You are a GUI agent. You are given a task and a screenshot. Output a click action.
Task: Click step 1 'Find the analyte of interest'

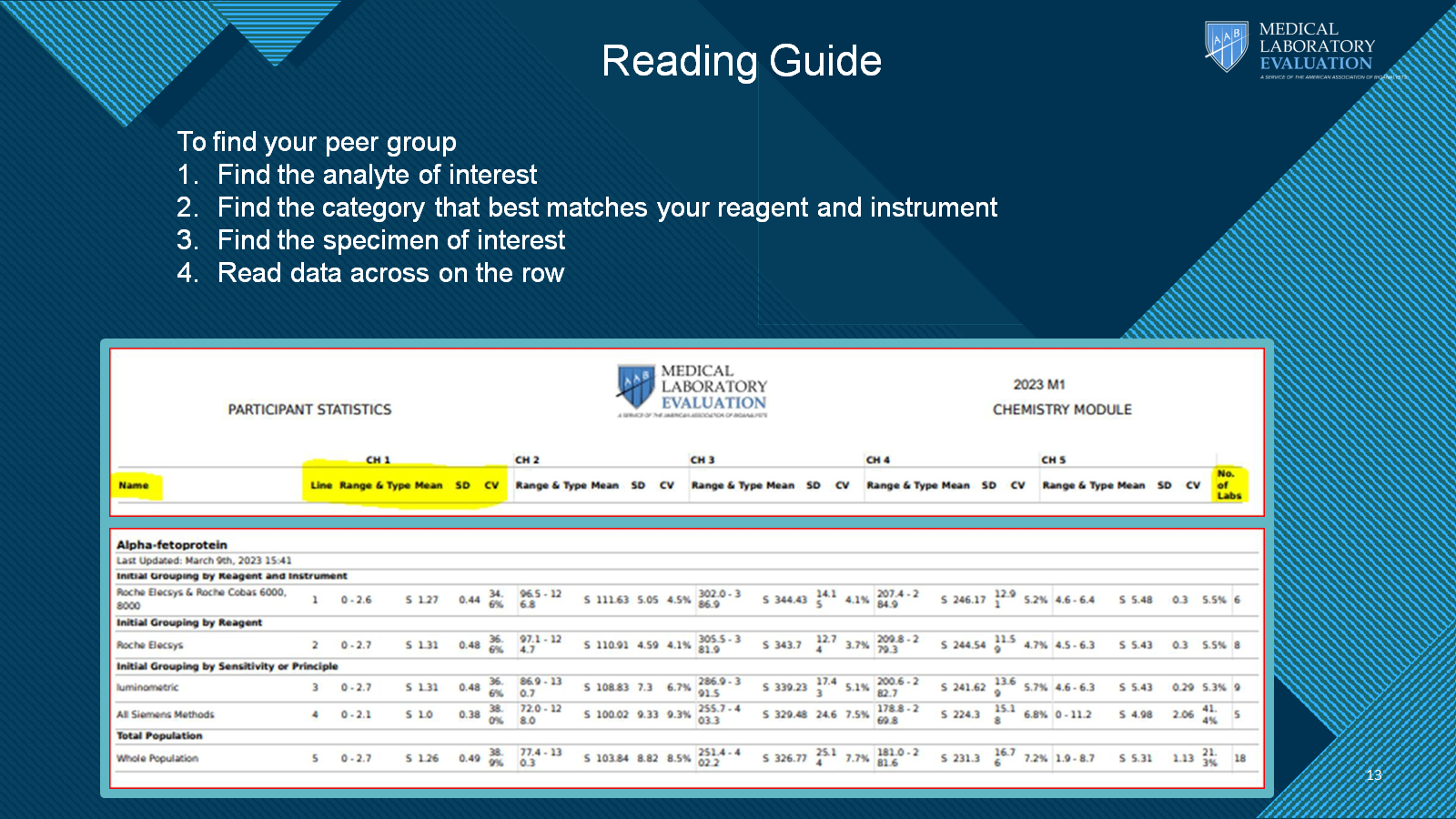pyautogui.click(x=377, y=175)
